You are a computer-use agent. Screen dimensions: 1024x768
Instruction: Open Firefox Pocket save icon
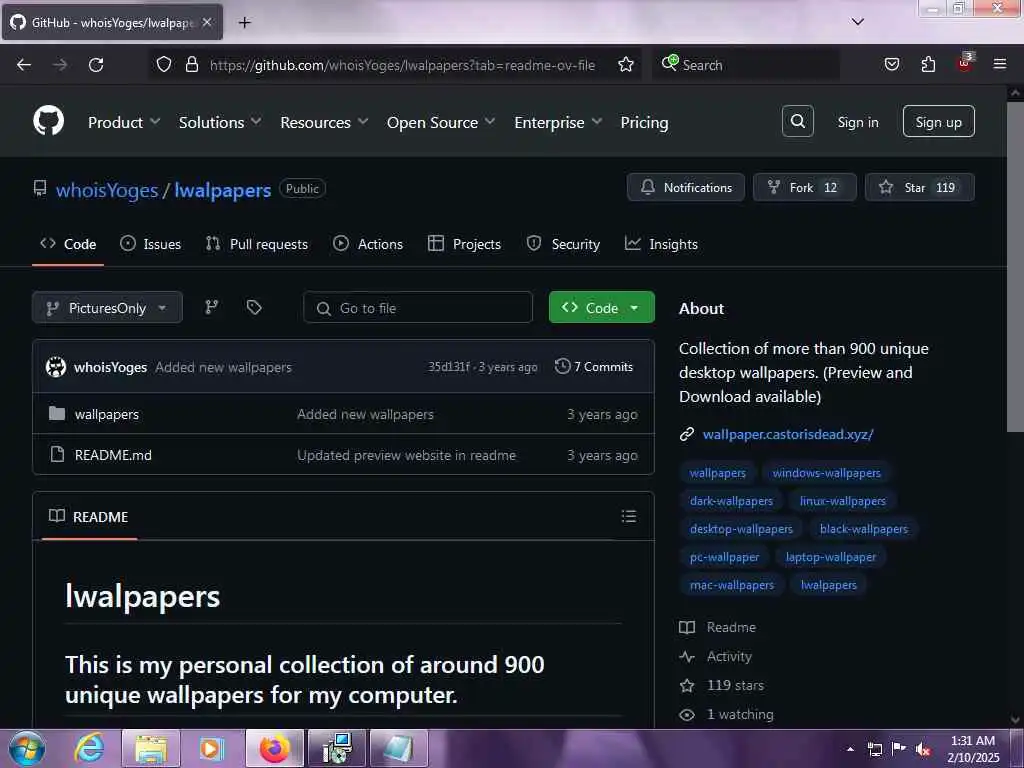(891, 65)
